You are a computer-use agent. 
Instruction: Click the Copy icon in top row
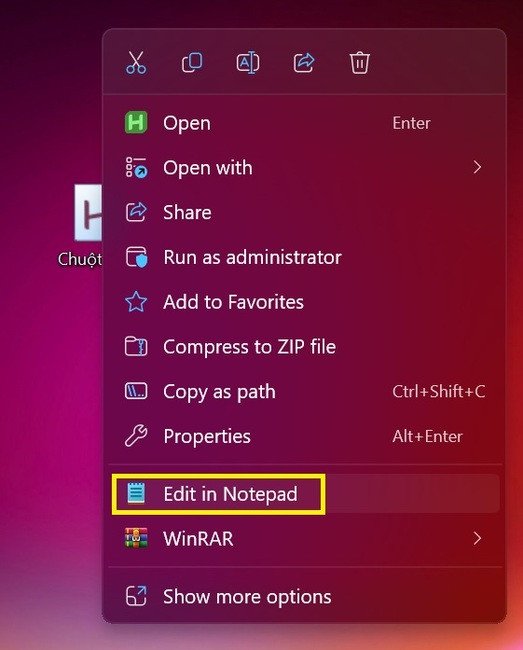[x=192, y=63]
